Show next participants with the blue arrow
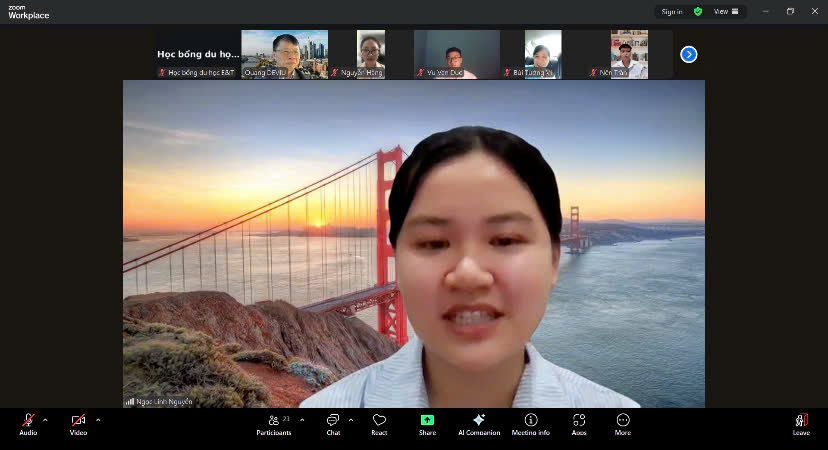 click(x=689, y=54)
